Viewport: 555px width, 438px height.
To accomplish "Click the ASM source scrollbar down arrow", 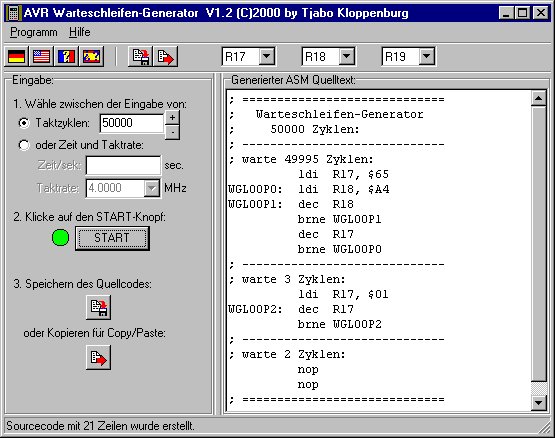I will [x=538, y=403].
